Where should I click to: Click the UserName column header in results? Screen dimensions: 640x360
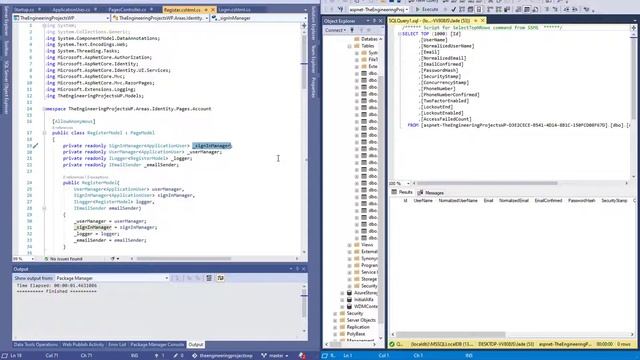[x=423, y=200]
